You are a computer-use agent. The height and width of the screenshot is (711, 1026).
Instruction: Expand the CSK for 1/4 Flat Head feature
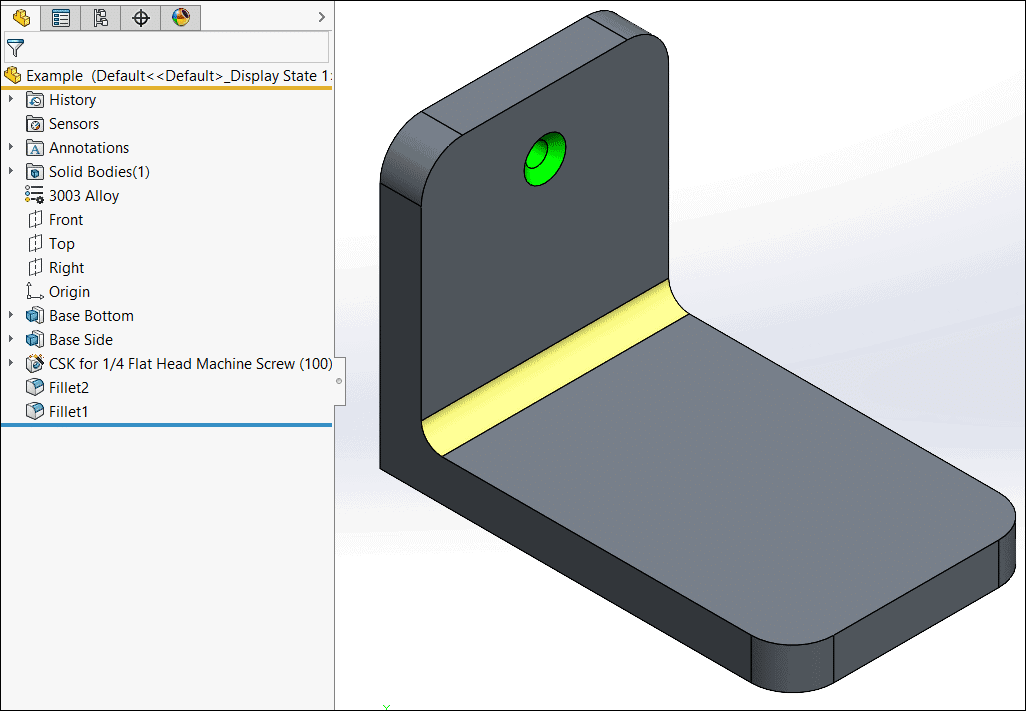[x=10, y=362]
